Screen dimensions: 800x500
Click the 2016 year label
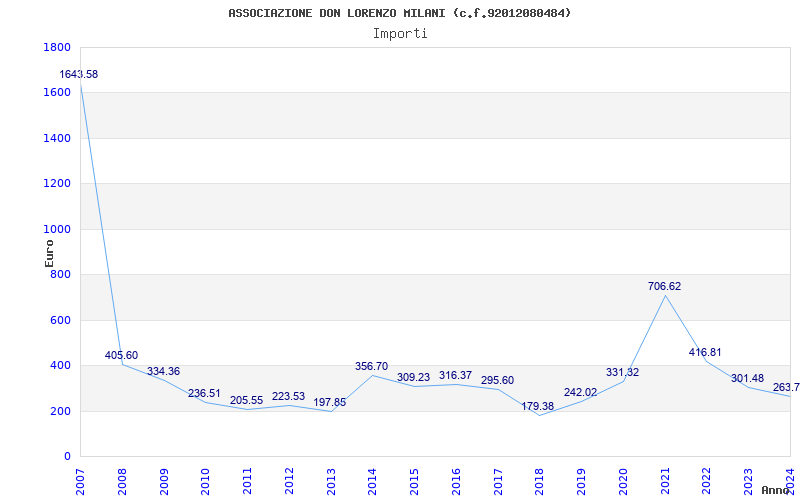[457, 482]
